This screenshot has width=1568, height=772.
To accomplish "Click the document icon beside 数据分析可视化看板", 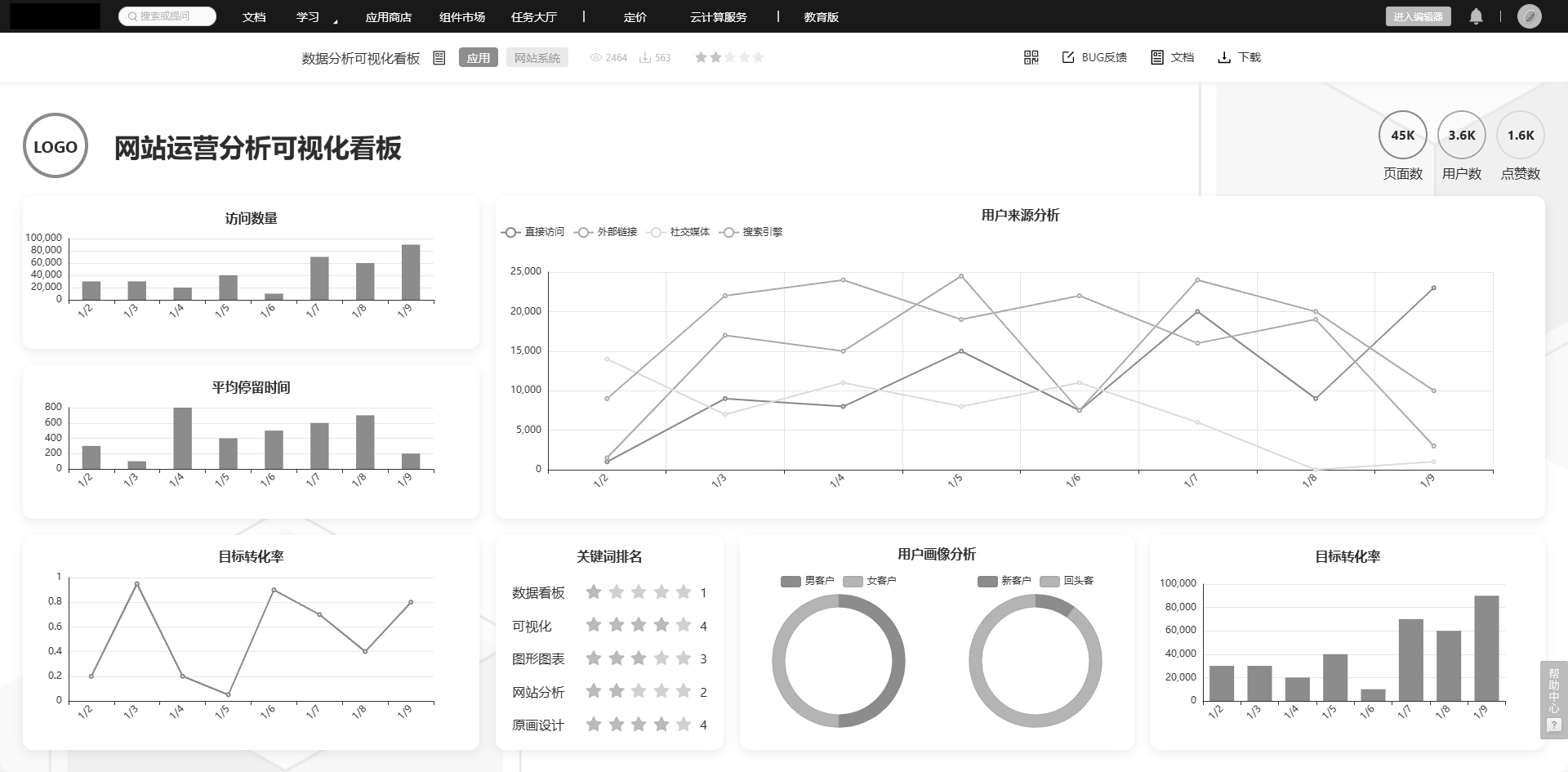I will point(439,58).
